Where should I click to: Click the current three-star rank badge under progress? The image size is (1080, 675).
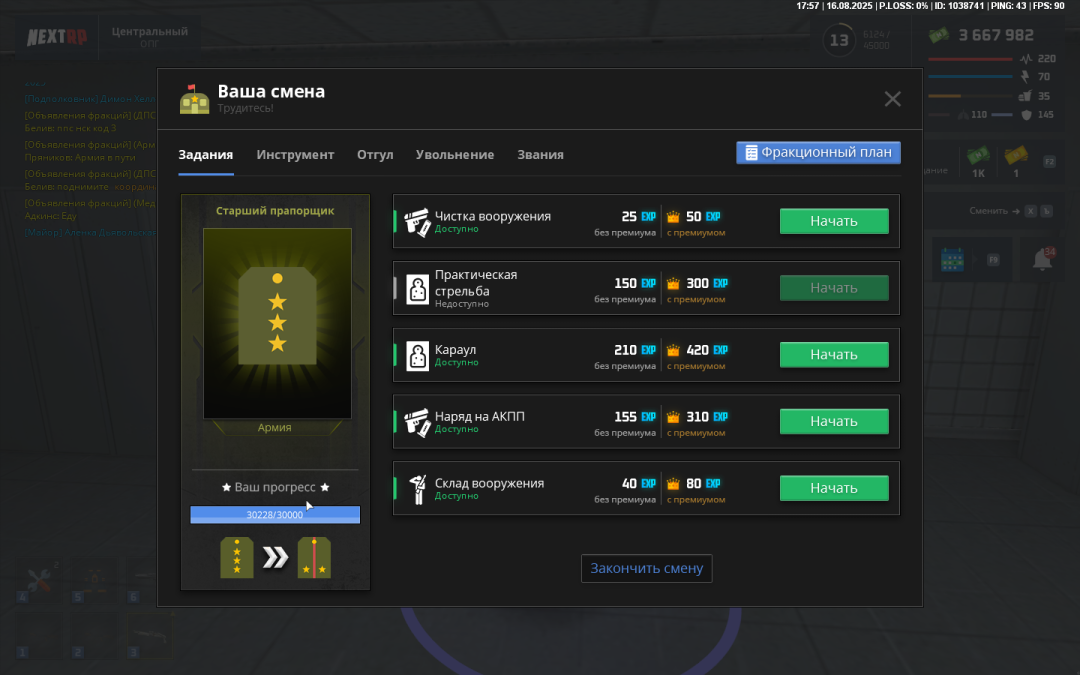click(237, 557)
